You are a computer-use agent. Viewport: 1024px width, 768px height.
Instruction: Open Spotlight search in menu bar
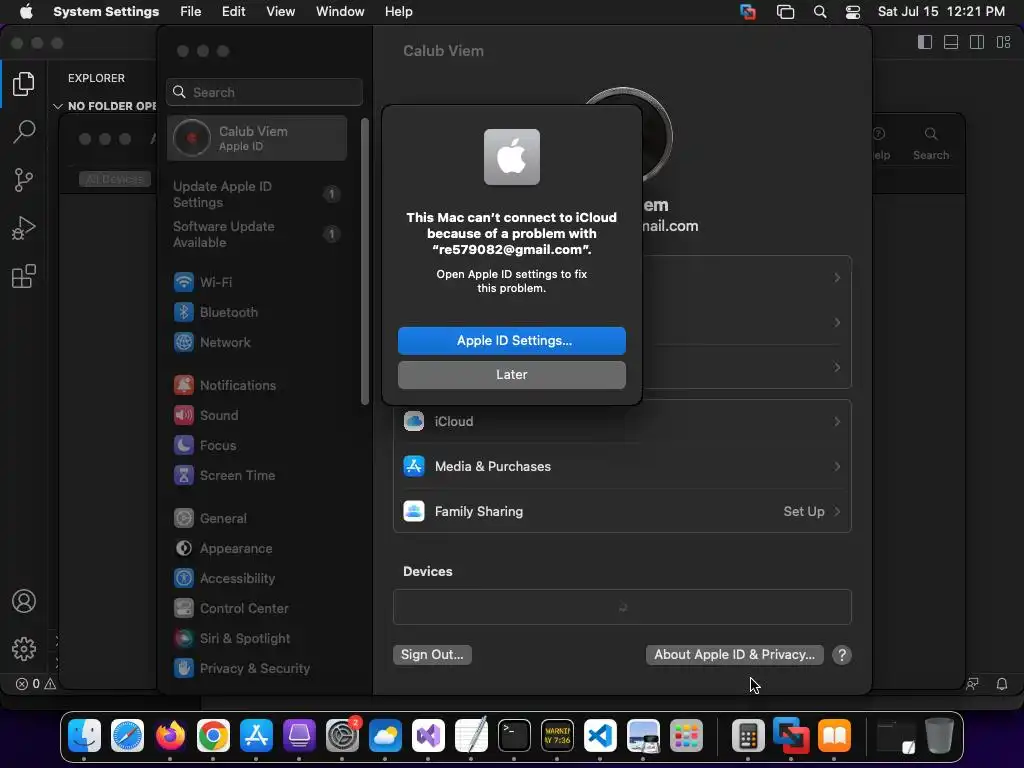pyautogui.click(x=820, y=12)
